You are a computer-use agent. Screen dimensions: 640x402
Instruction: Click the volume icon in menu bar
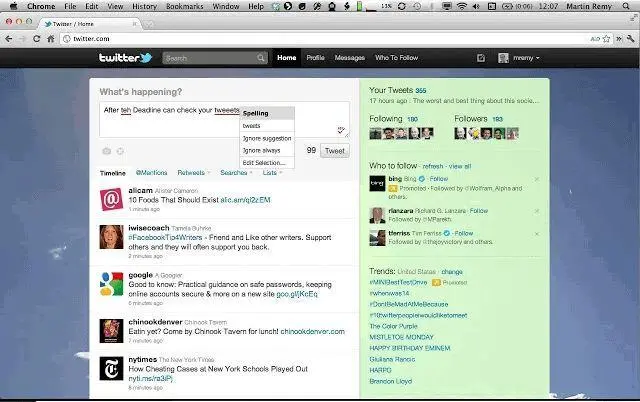476,6
